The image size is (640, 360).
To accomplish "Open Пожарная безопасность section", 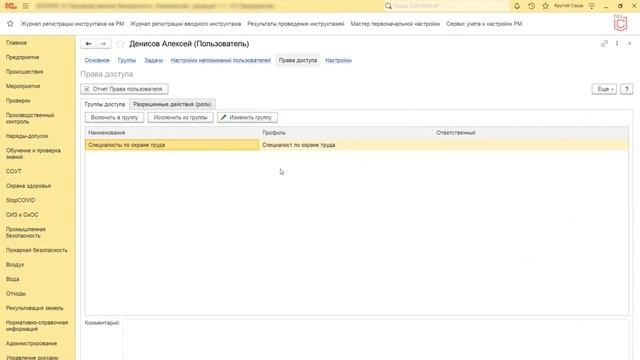I will point(37,250).
